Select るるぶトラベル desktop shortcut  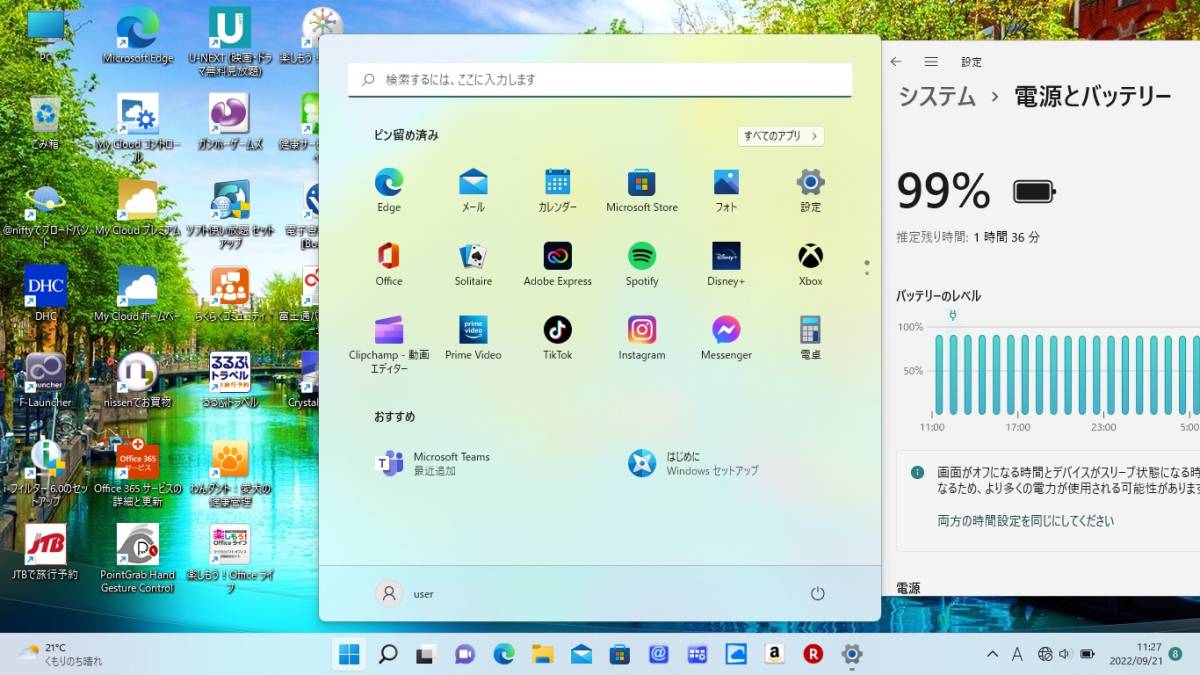(230, 379)
